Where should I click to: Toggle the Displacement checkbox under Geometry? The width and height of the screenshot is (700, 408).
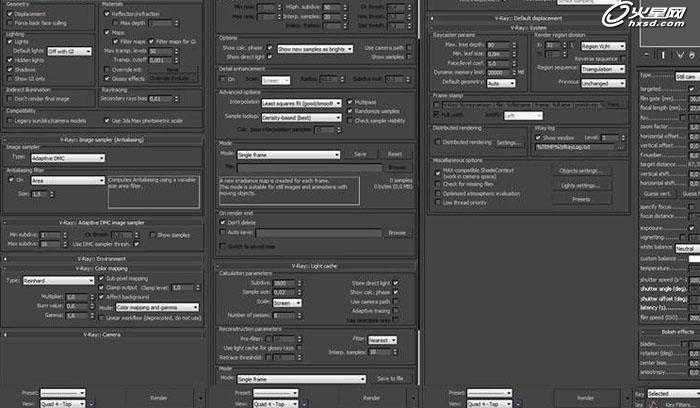pyautogui.click(x=10, y=14)
